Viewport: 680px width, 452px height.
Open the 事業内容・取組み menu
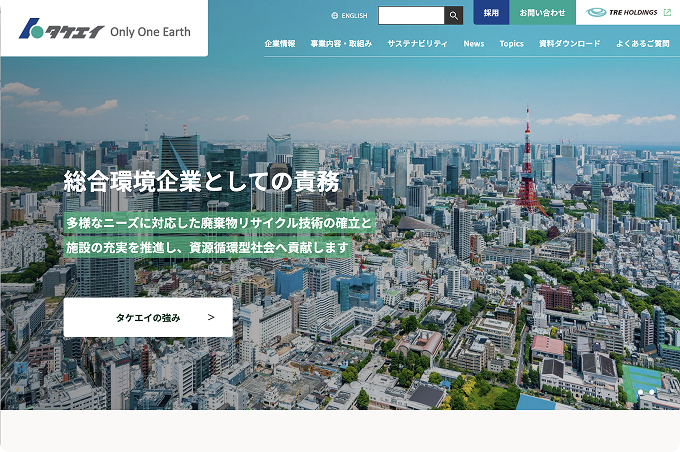coord(341,43)
